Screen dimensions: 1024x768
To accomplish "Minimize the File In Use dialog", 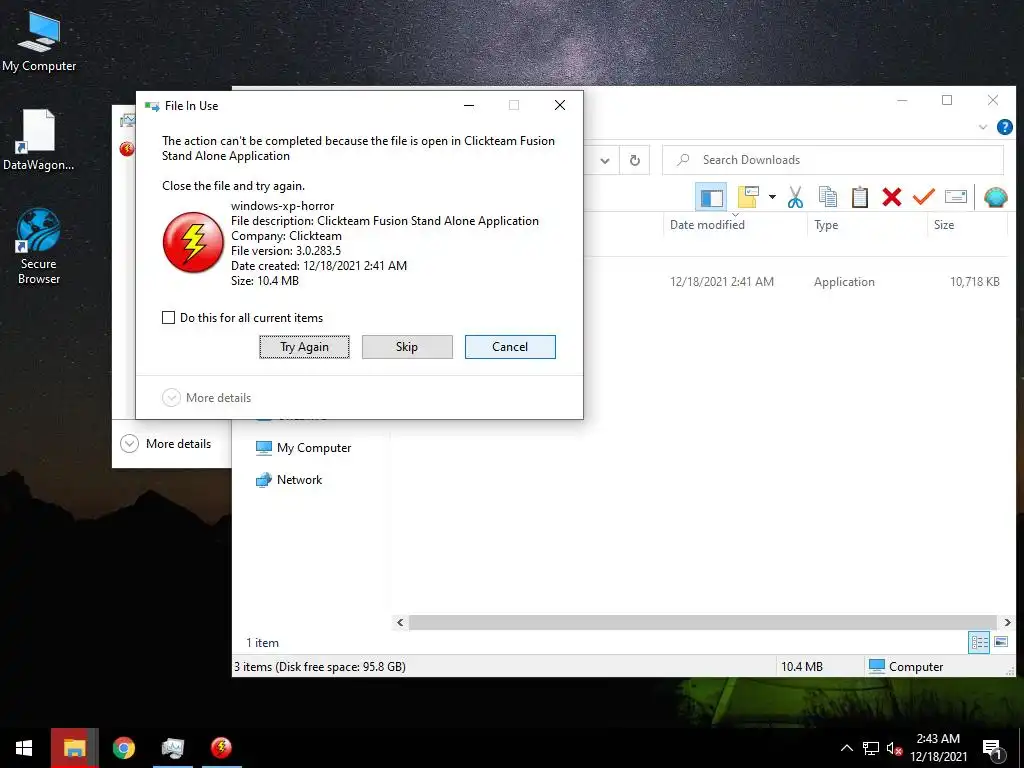I will [469, 105].
